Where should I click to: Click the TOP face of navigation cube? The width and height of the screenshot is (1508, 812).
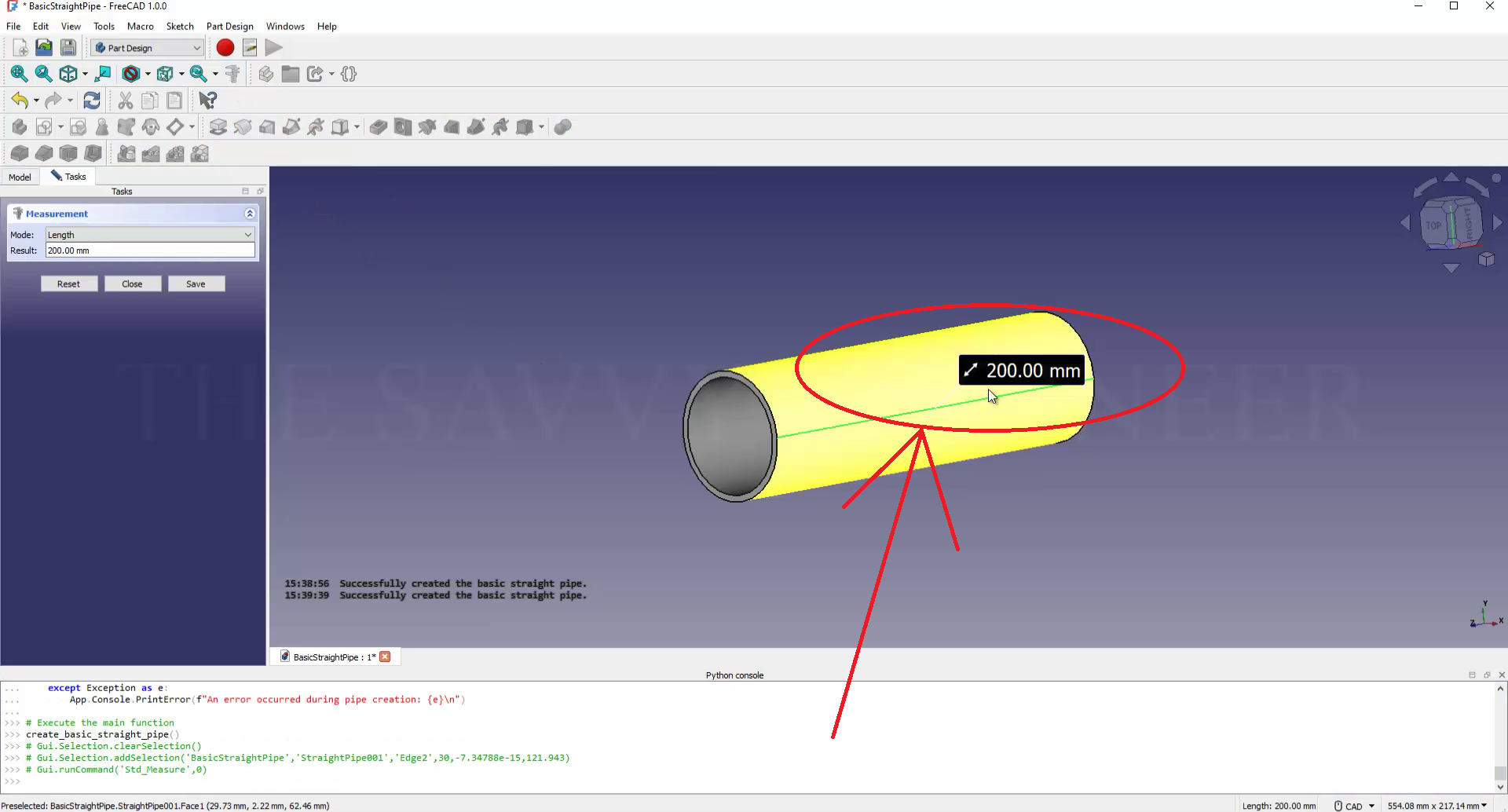1434,226
